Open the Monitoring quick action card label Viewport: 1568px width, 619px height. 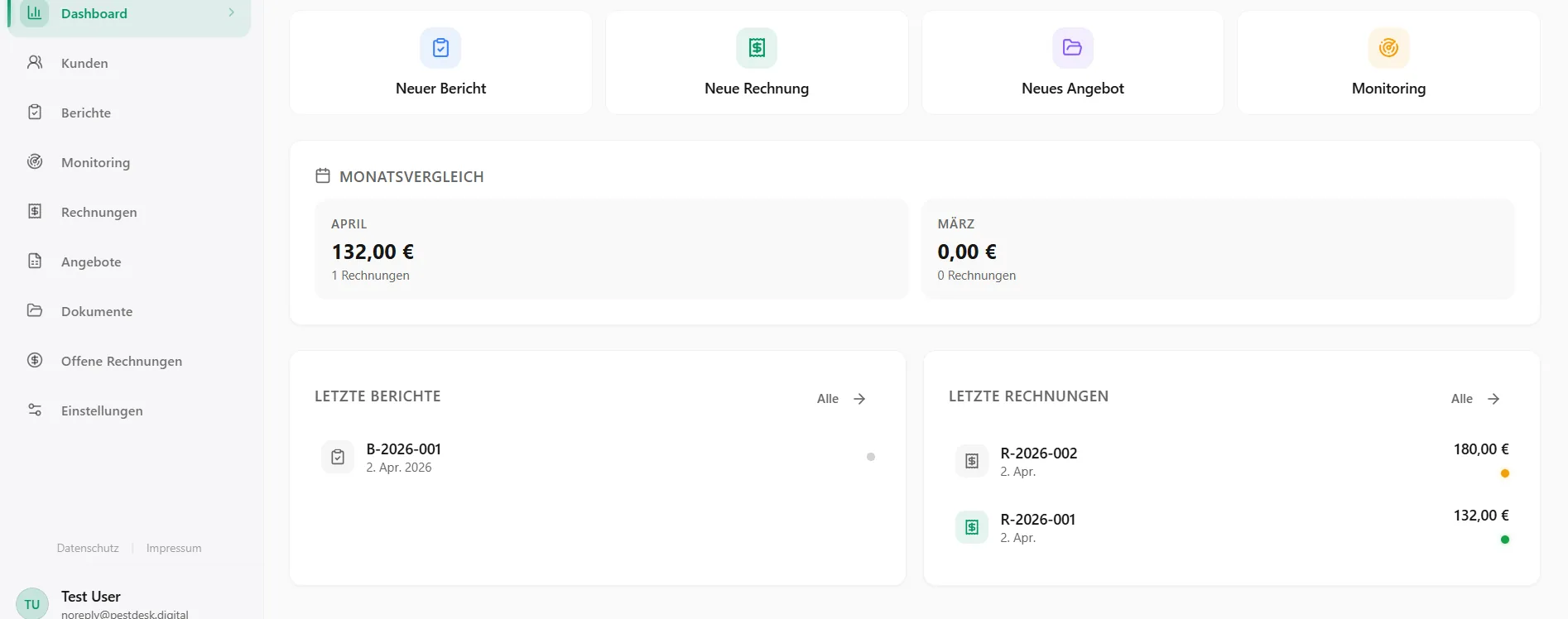(1388, 89)
